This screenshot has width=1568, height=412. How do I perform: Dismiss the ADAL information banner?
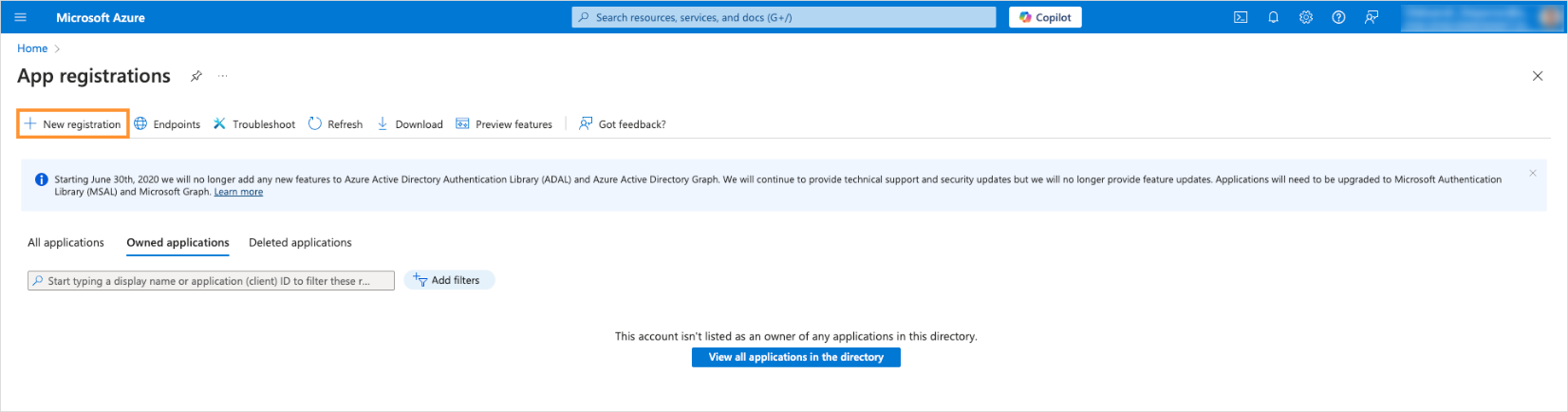(1532, 173)
